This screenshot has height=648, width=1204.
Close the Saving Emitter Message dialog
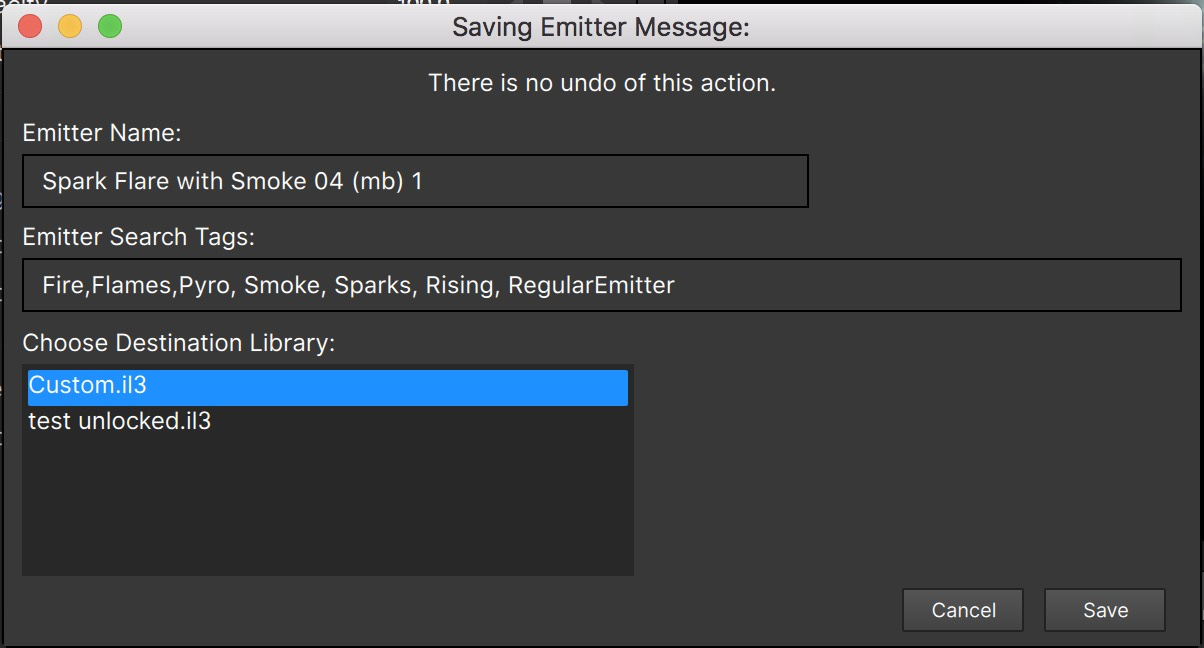tap(30, 27)
